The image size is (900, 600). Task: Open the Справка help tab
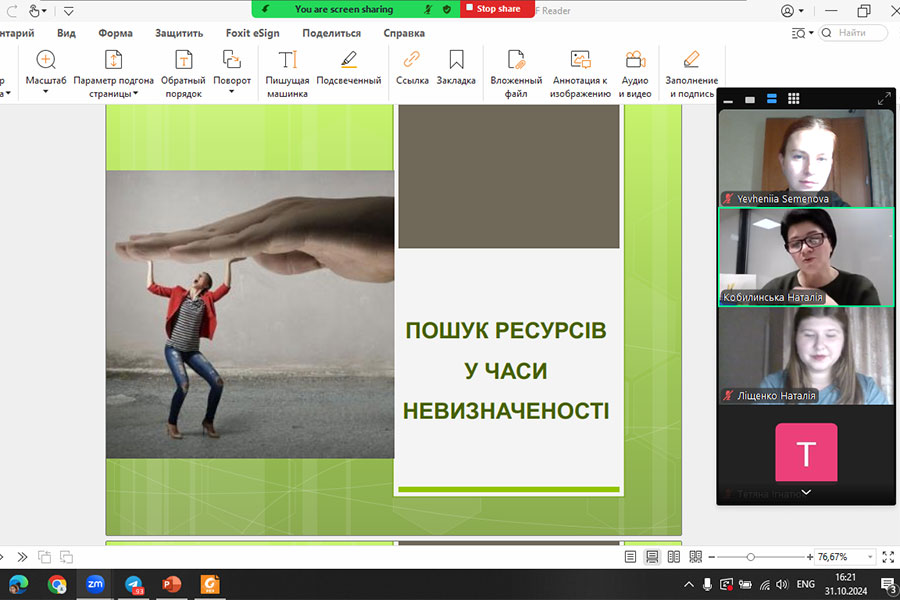point(404,33)
